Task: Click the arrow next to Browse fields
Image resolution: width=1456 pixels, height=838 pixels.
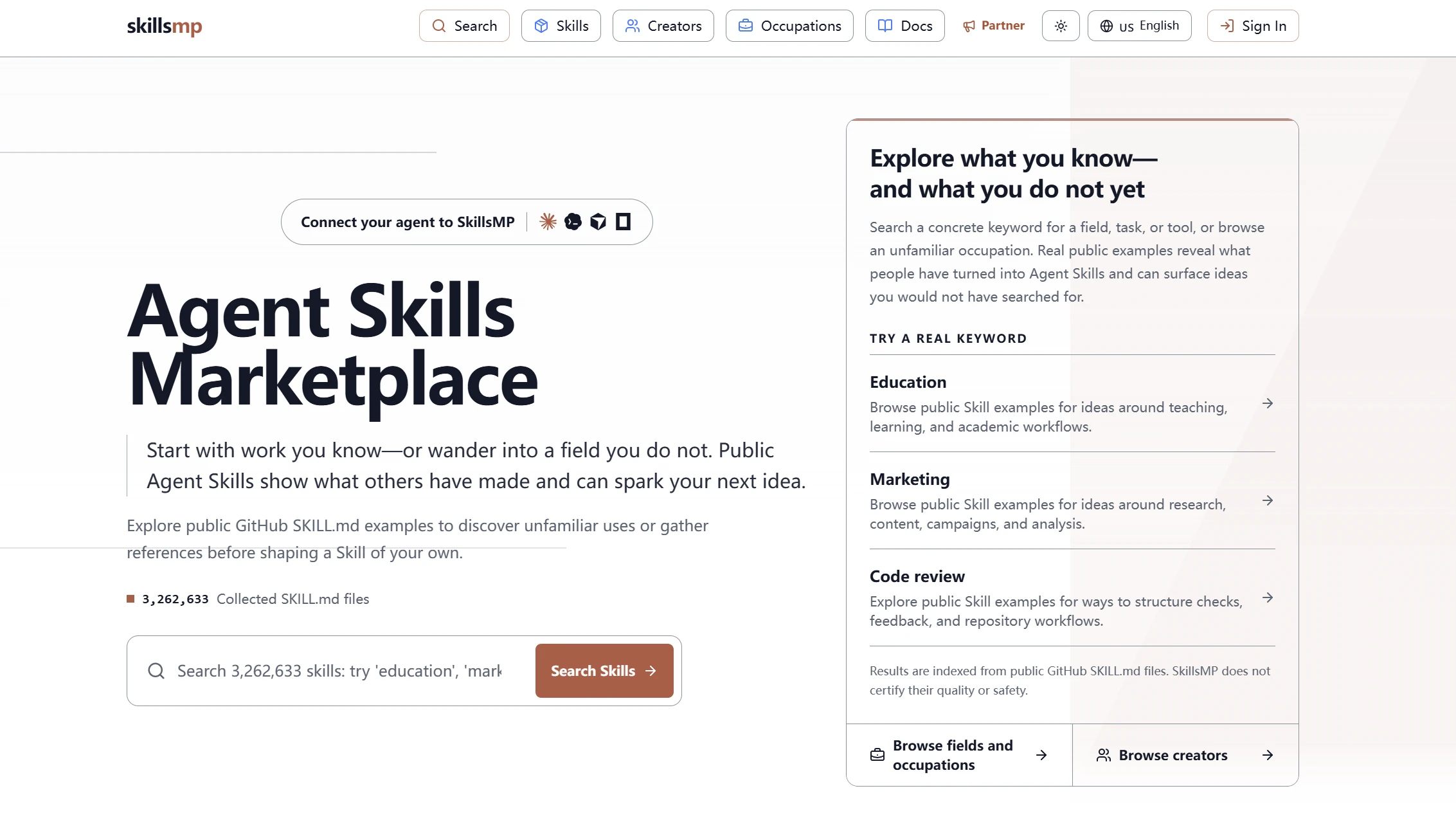Action: pos(1041,755)
